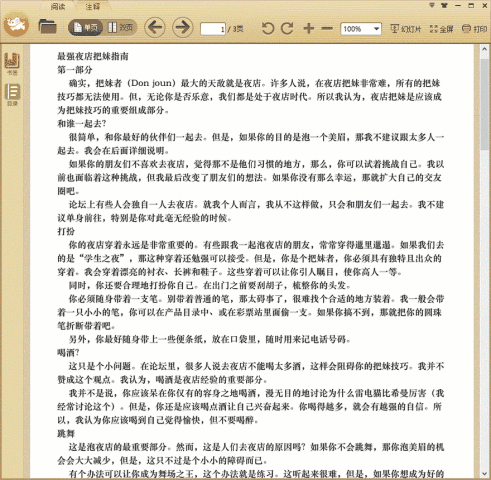
Task: Enter fullscreen mode (全屏)
Action: (441, 29)
